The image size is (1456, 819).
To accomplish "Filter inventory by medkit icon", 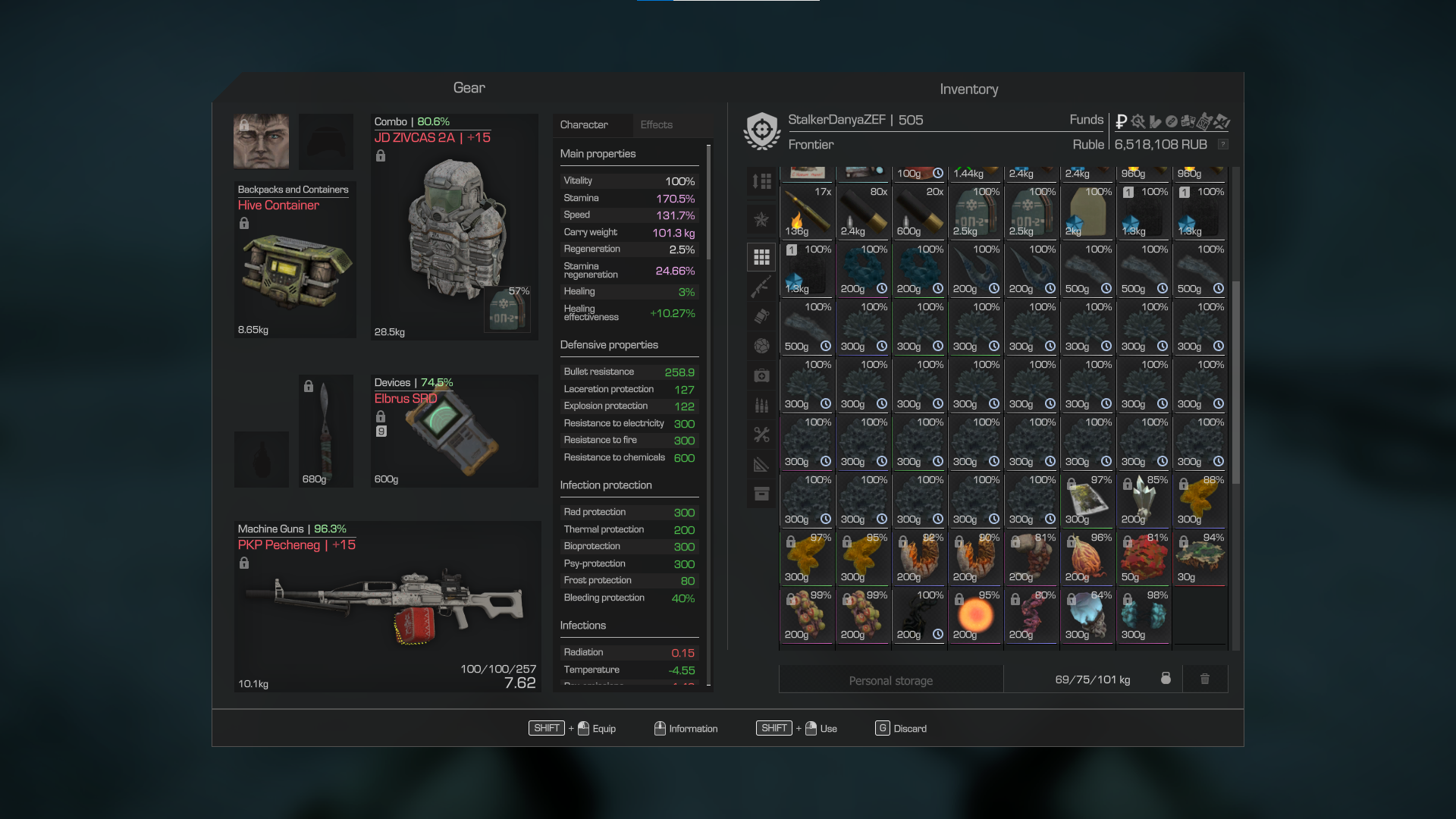I will [x=761, y=375].
